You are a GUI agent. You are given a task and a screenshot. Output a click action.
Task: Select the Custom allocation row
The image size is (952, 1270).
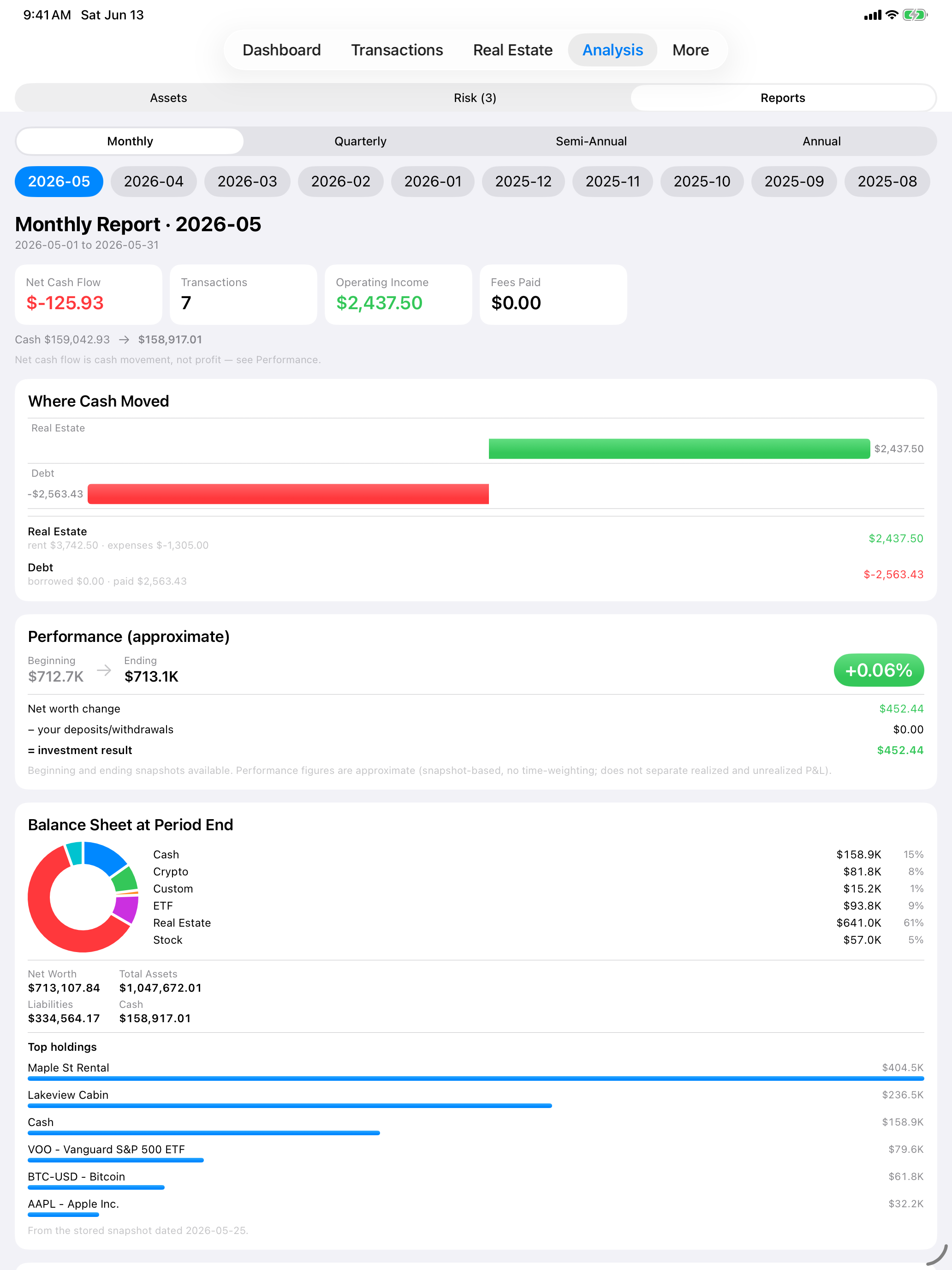pyautogui.click(x=538, y=889)
